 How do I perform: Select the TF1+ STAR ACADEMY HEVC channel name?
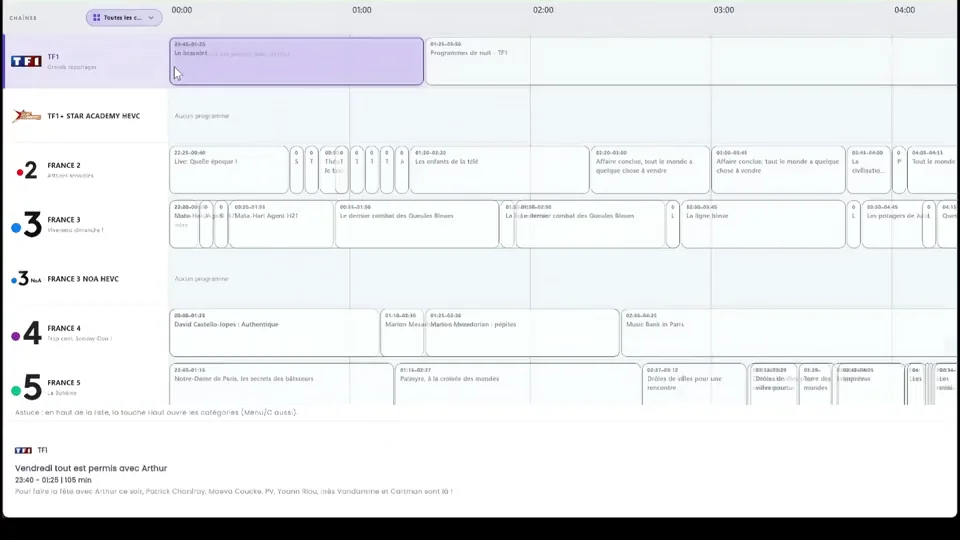94,116
